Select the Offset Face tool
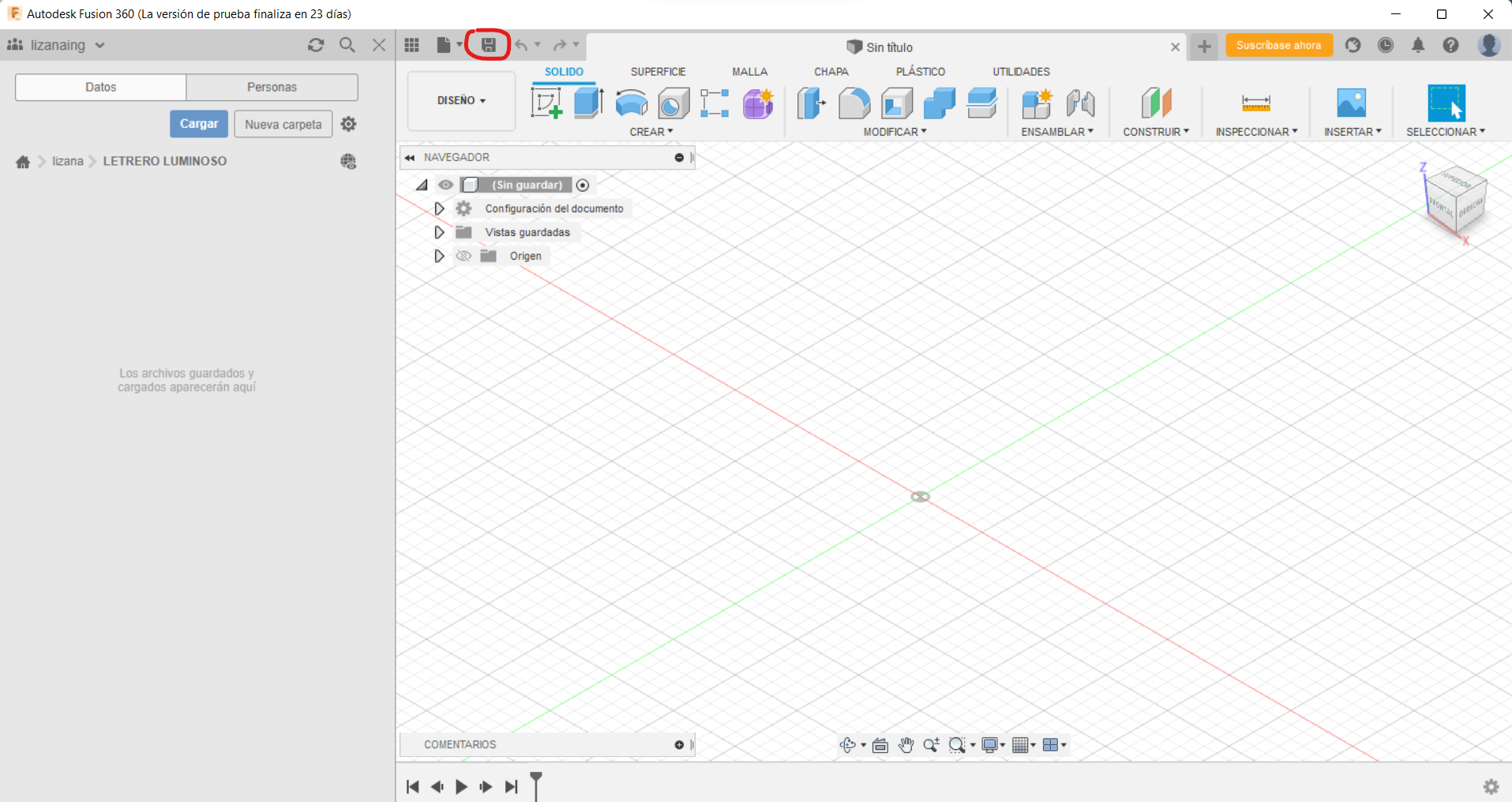The width and height of the screenshot is (1512, 802). 982,103
